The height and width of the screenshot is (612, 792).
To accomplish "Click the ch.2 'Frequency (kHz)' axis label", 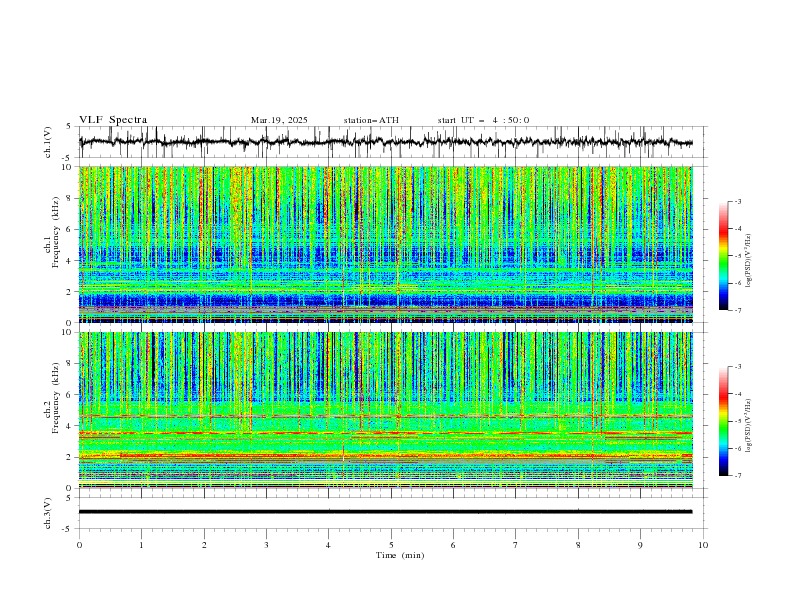I will 56,398.
